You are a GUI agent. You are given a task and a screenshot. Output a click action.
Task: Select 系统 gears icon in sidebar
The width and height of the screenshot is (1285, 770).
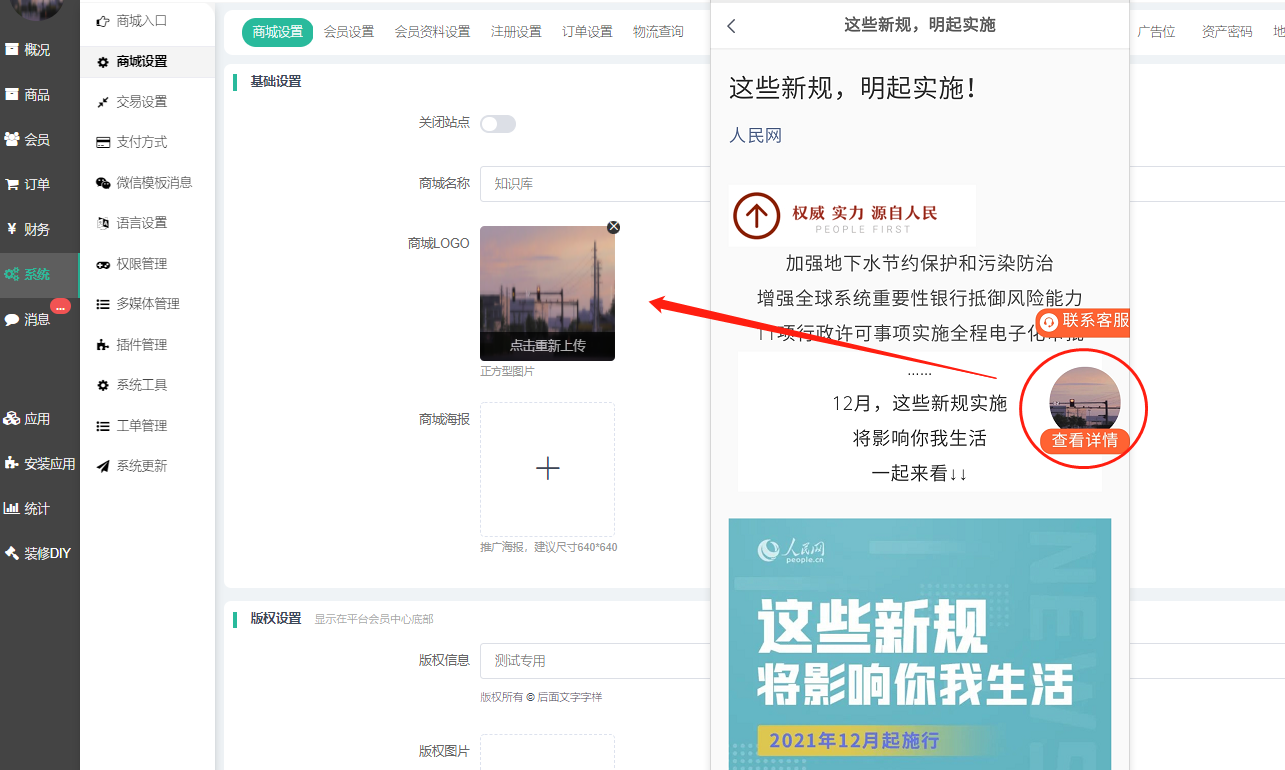(x=12, y=274)
